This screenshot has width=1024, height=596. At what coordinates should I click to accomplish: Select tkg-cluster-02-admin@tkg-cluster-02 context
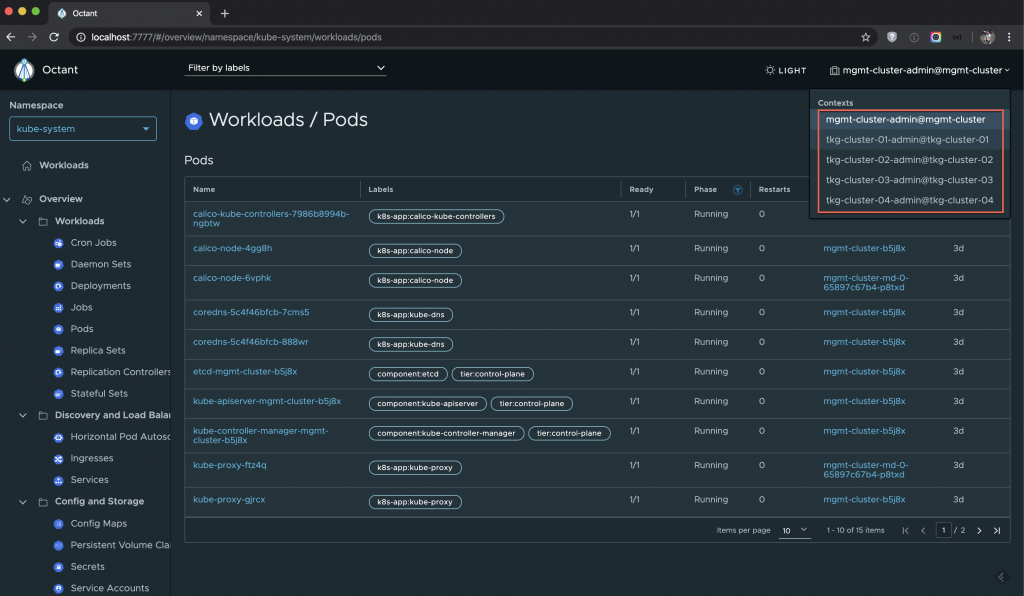coord(909,160)
